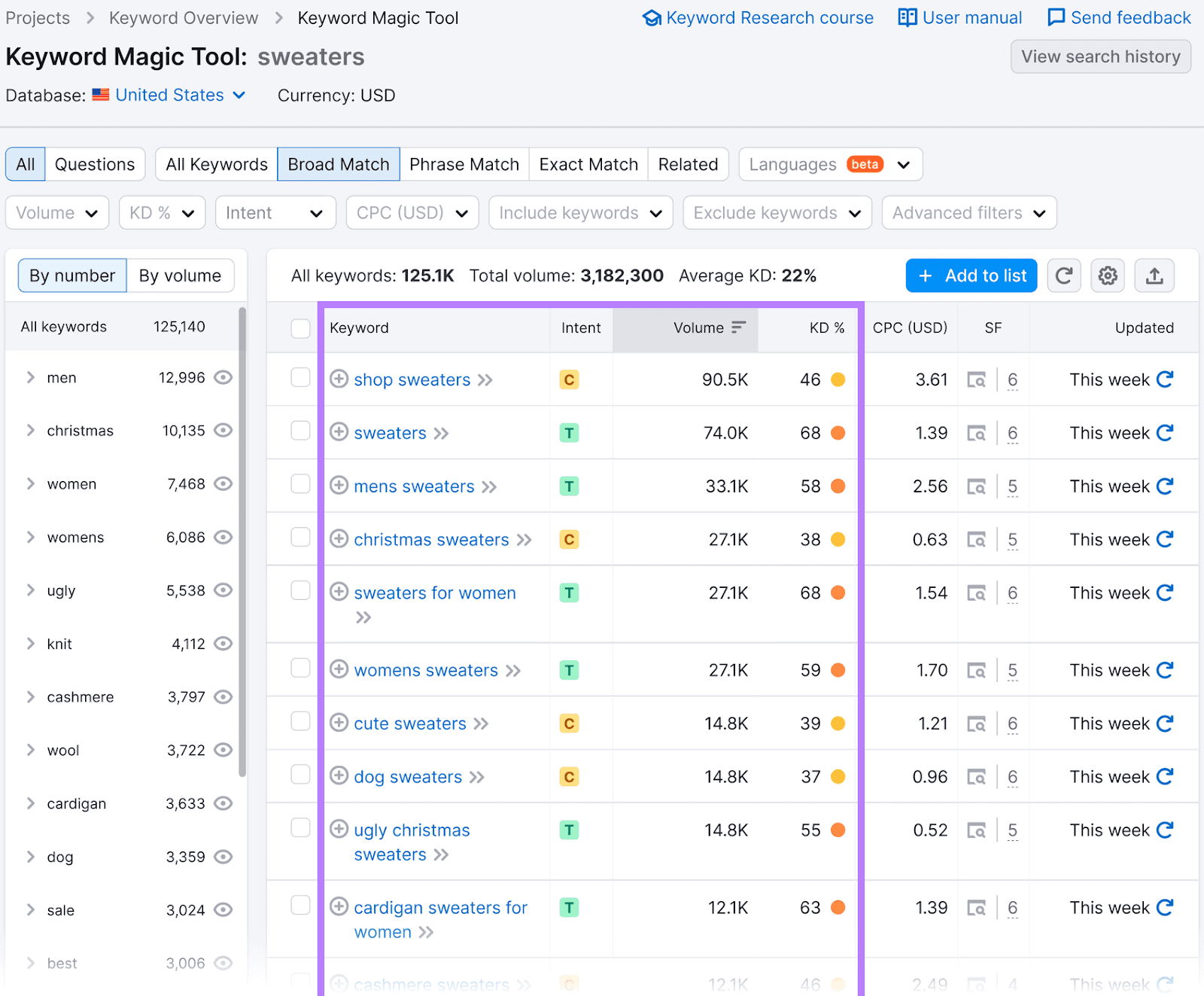Open the Advanced filters dropdown

pos(968,212)
